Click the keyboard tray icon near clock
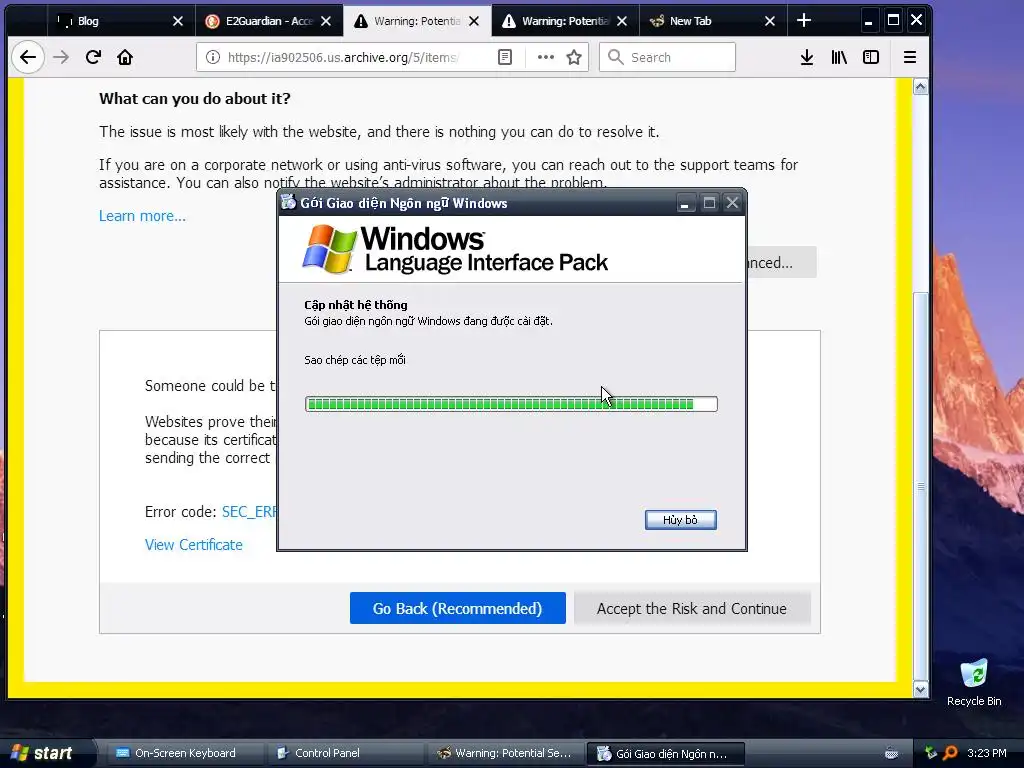Screen dimensions: 1024x768 coord(891,753)
